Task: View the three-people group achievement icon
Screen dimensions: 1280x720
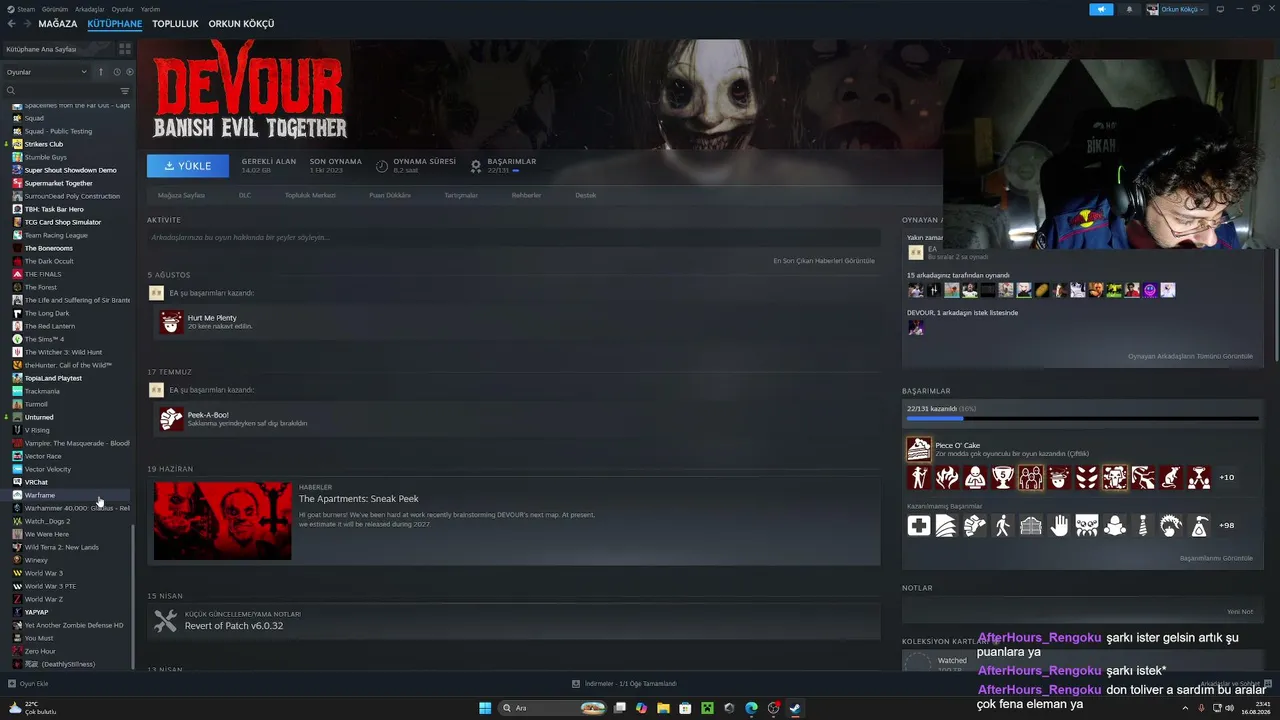Action: coord(1031,477)
